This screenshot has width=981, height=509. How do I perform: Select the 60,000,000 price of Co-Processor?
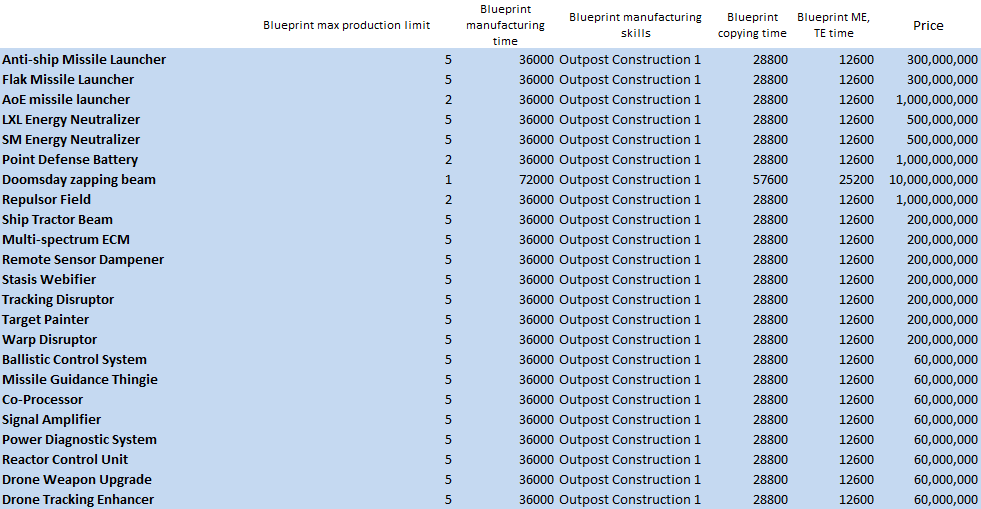945,400
